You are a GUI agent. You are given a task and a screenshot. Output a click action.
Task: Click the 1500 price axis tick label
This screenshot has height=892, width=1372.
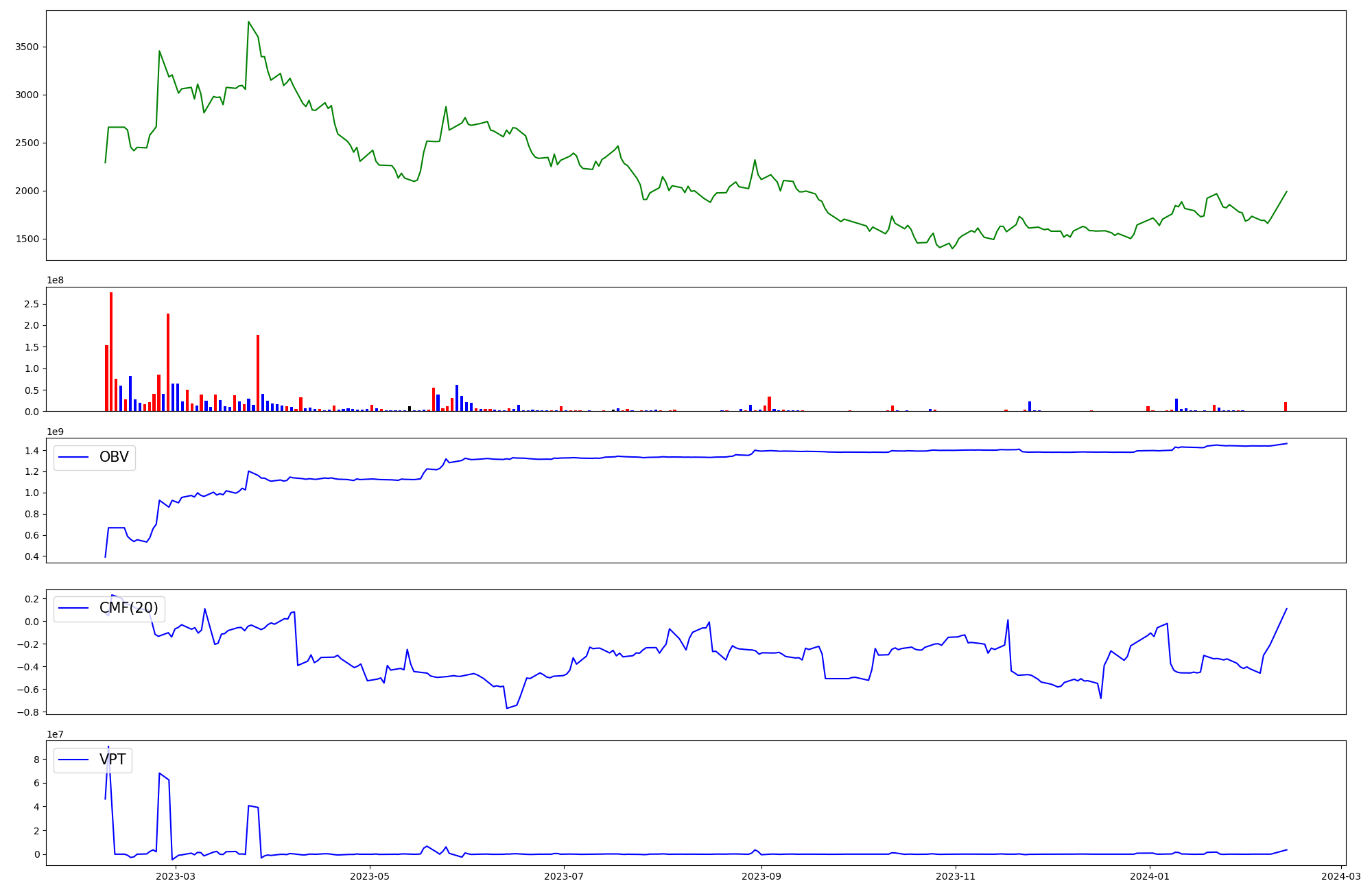(27, 239)
